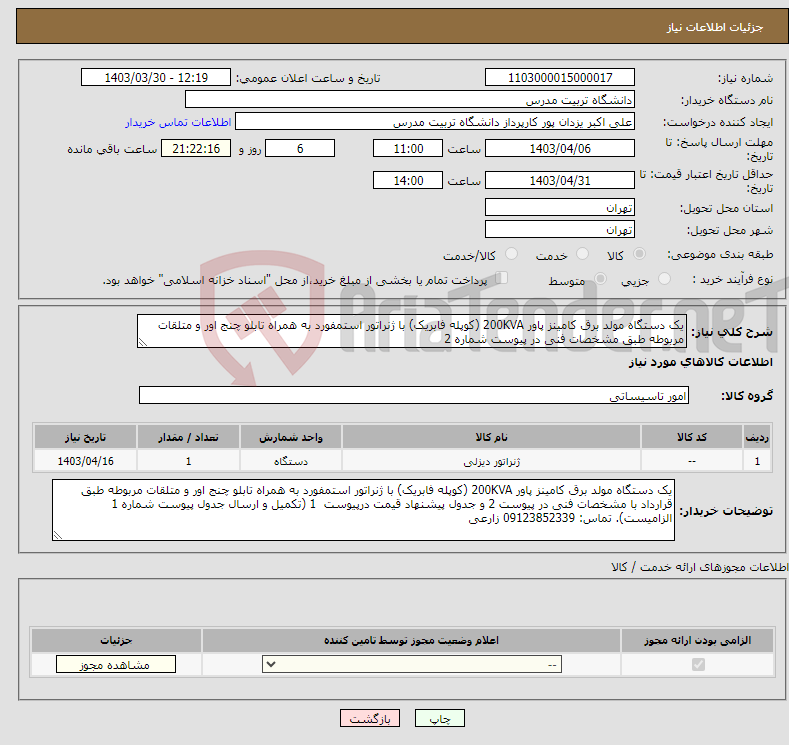Click the resize grip of توضیحات خریدار text area
The height and width of the screenshot is (745, 789).
click(x=58, y=535)
